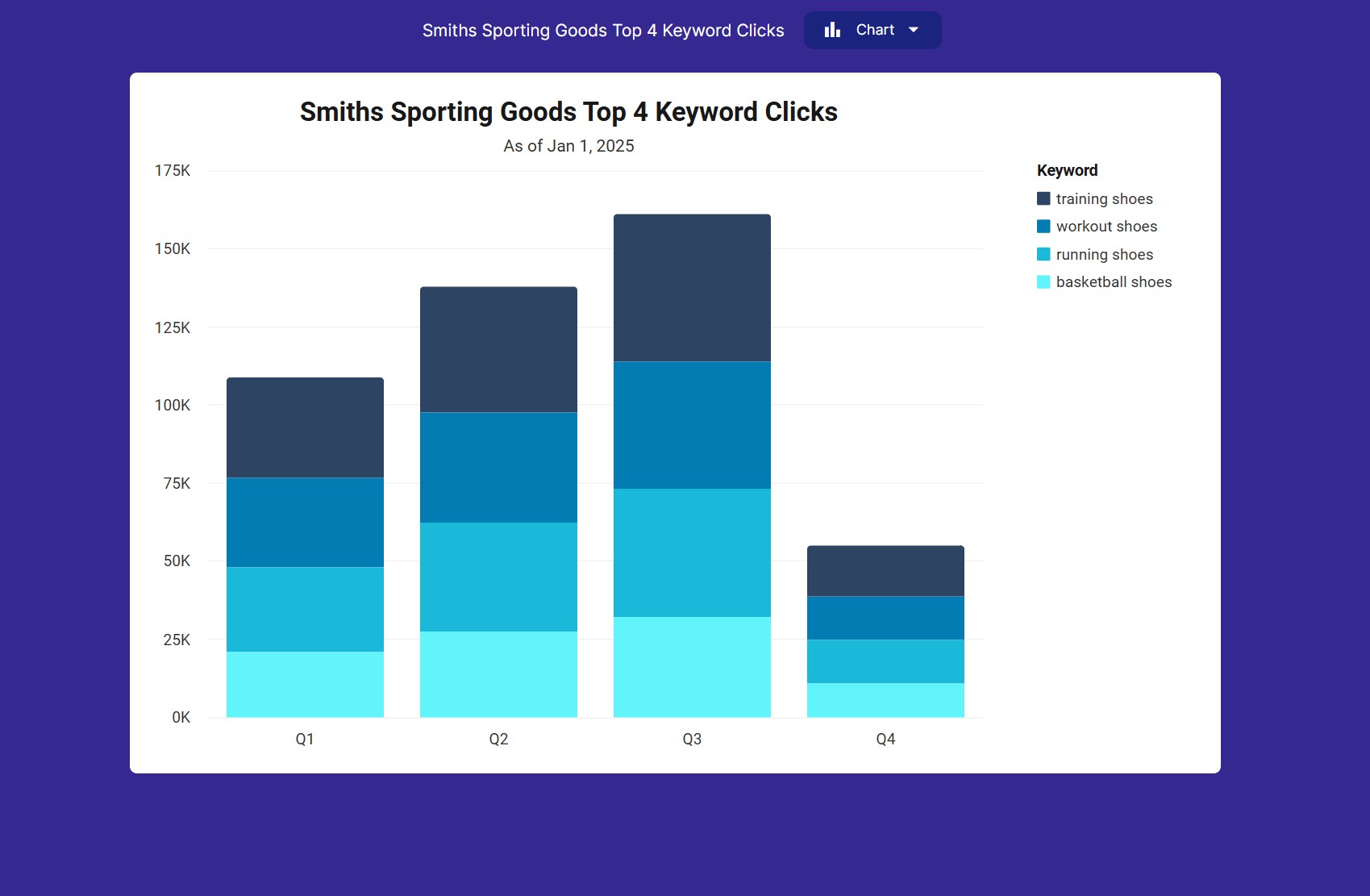1370x896 pixels.
Task: Click the Q2 basketball shoes bar segment
Action: point(498,674)
